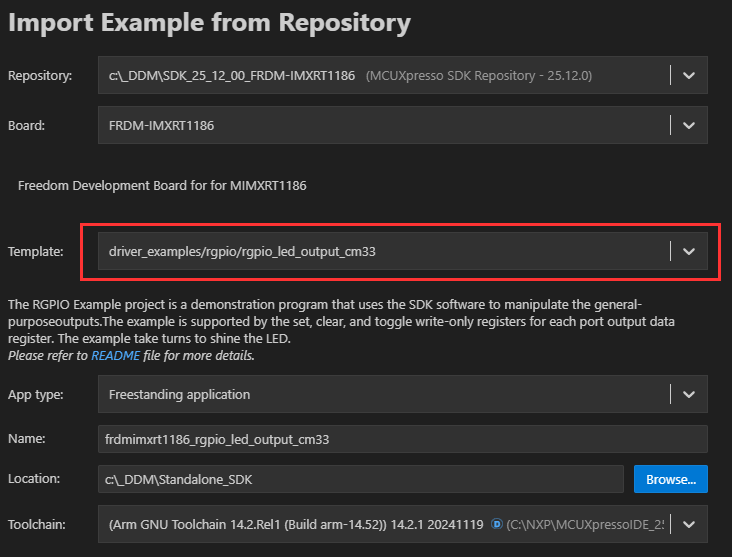732x557 pixels.
Task: Click the 'Template:' label
Action: tap(35, 252)
